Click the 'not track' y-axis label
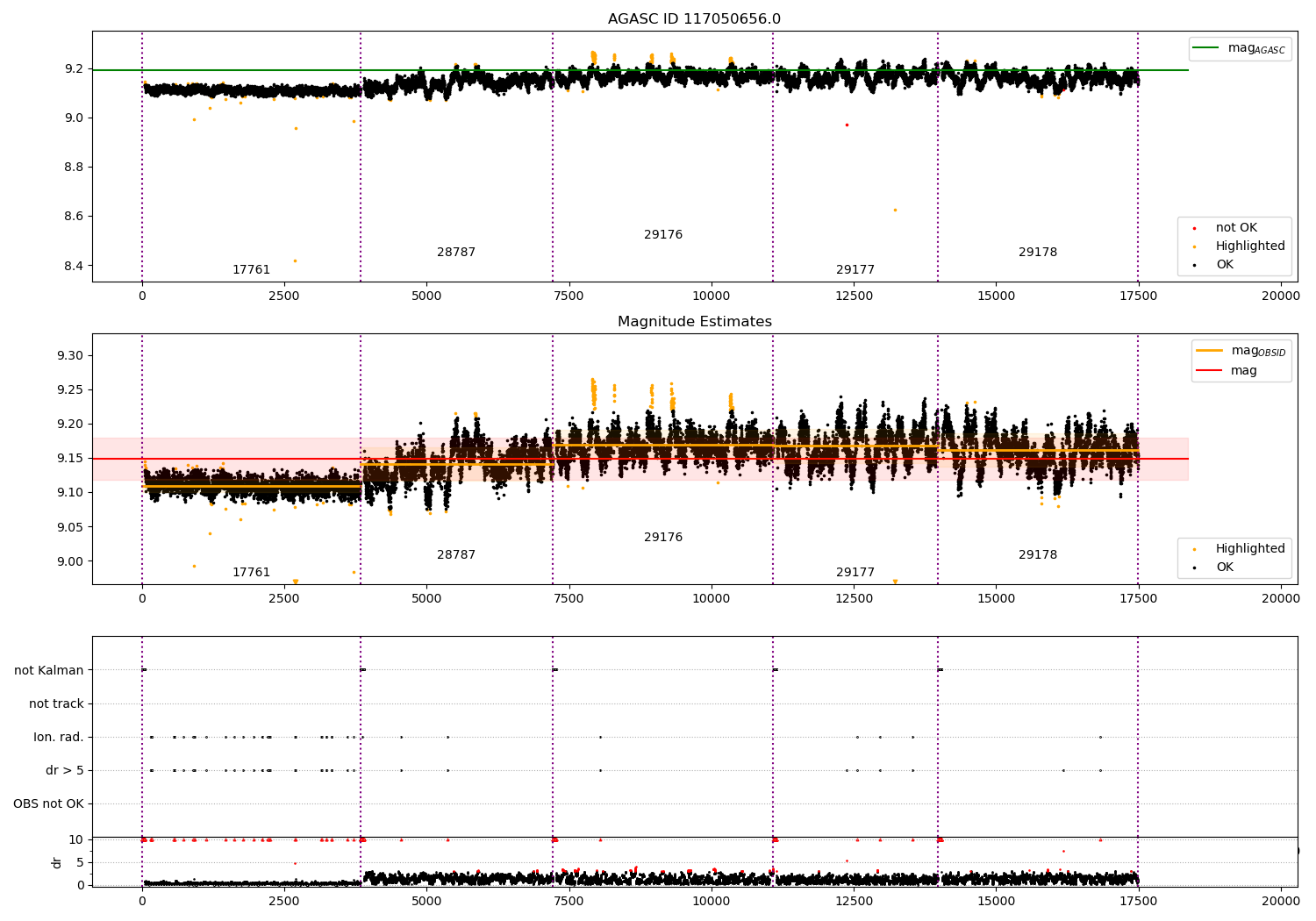The image size is (1316, 921). (x=56, y=704)
